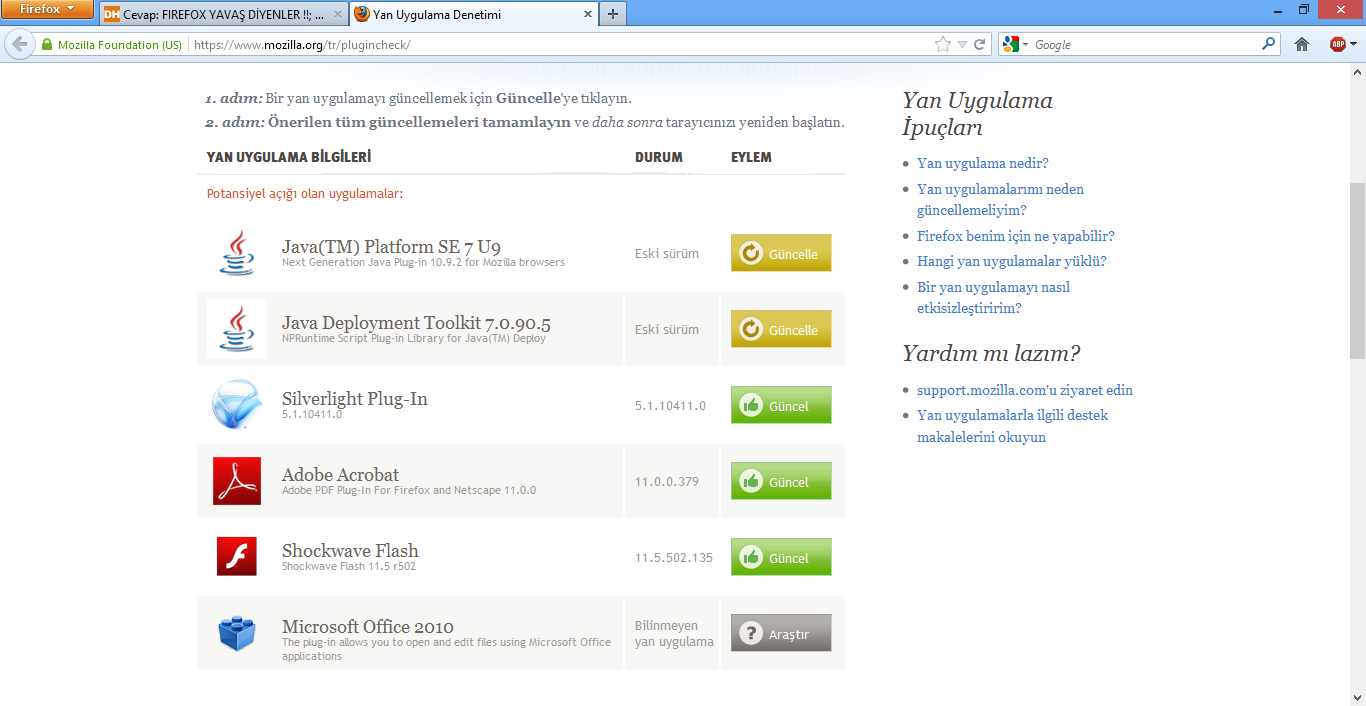This screenshot has width=1366, height=706.
Task: Open the URL history dropdown arrow
Action: click(962, 45)
